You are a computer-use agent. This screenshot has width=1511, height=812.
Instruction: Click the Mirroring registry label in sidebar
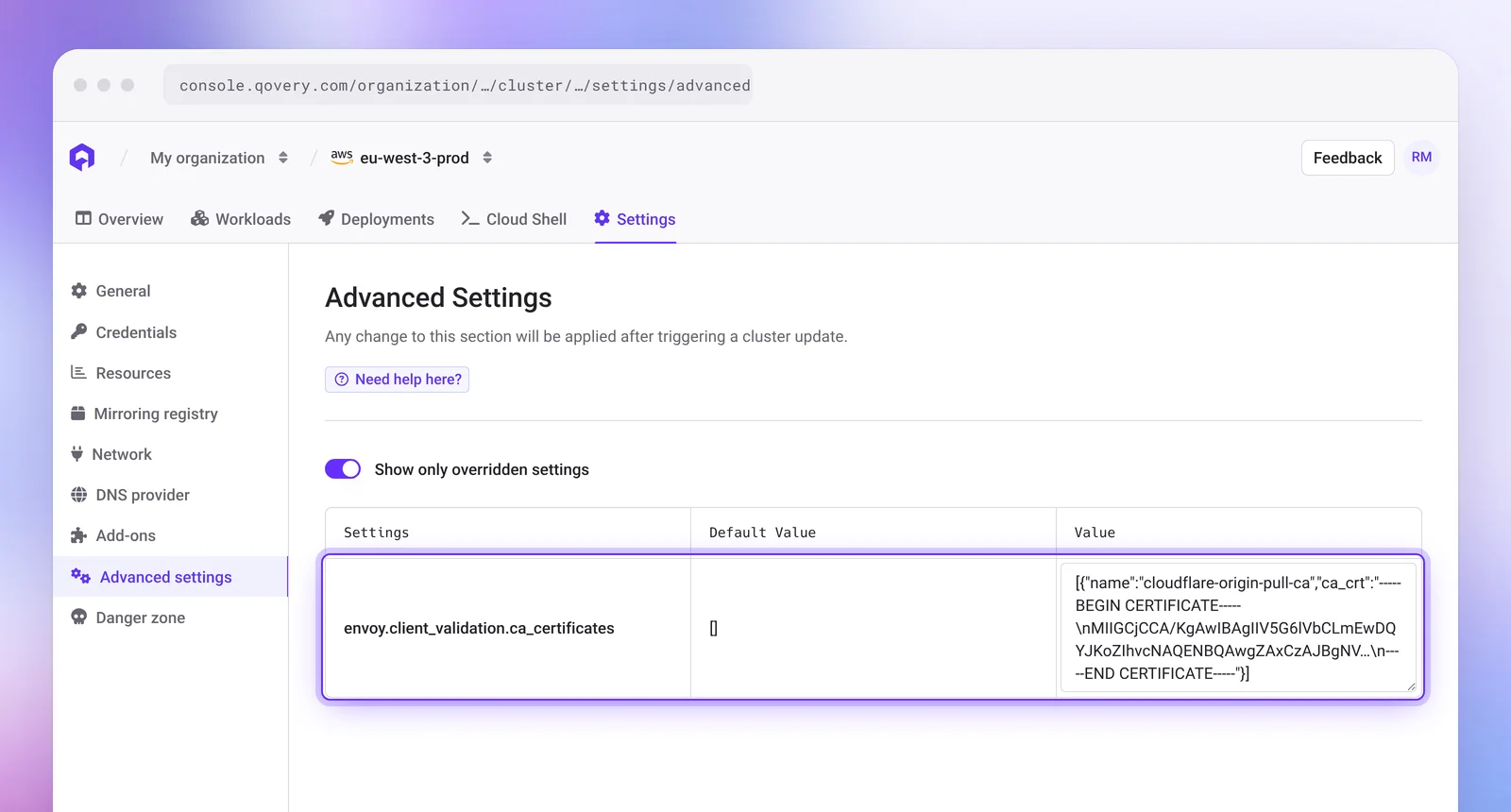(156, 414)
